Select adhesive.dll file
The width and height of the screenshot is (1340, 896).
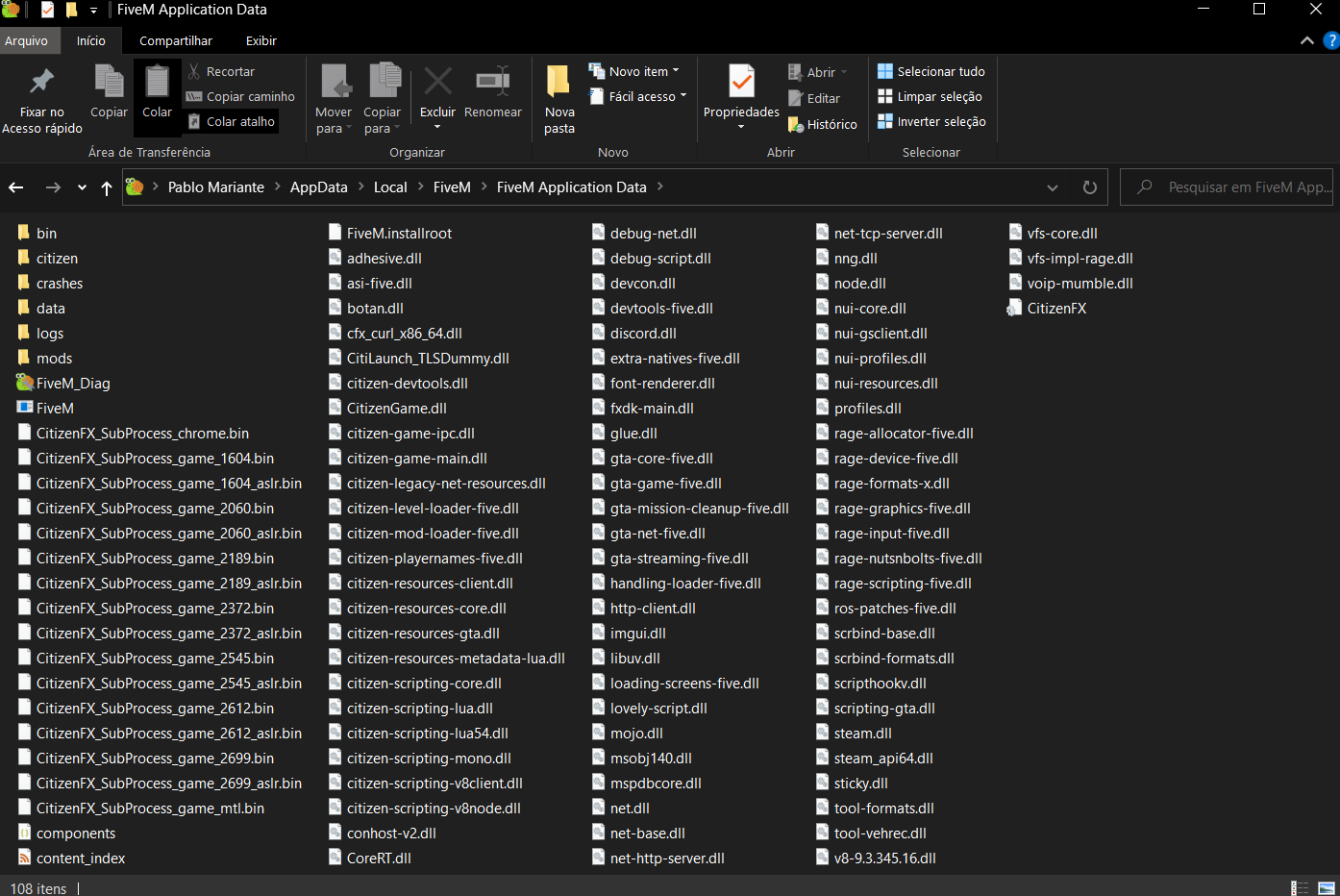374,258
